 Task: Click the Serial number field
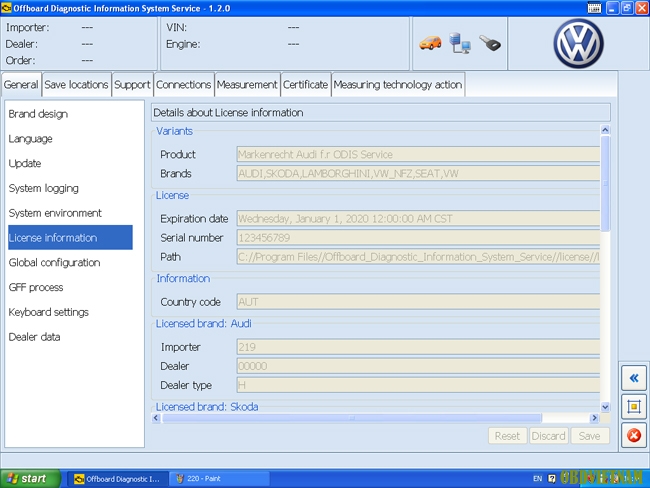(x=418, y=238)
